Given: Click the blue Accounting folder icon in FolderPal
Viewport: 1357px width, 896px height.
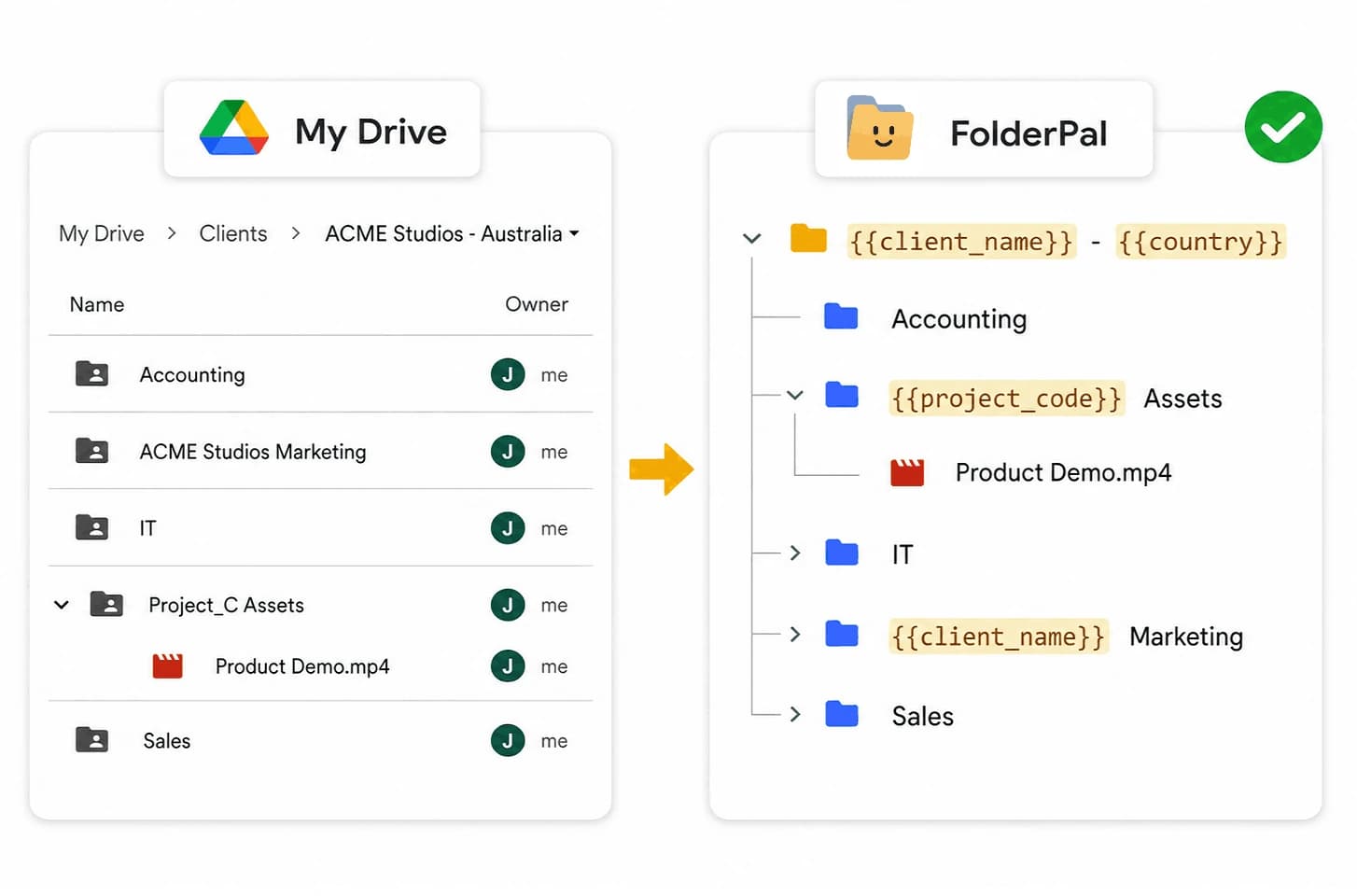Looking at the screenshot, I should click(x=841, y=316).
